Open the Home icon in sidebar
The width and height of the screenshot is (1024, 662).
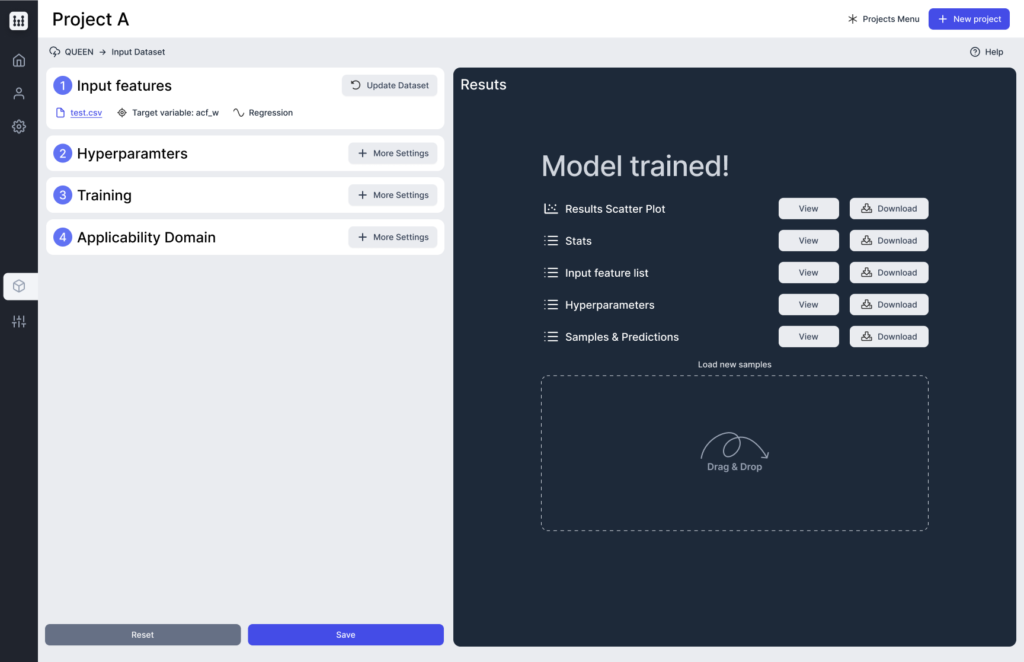[x=18, y=60]
